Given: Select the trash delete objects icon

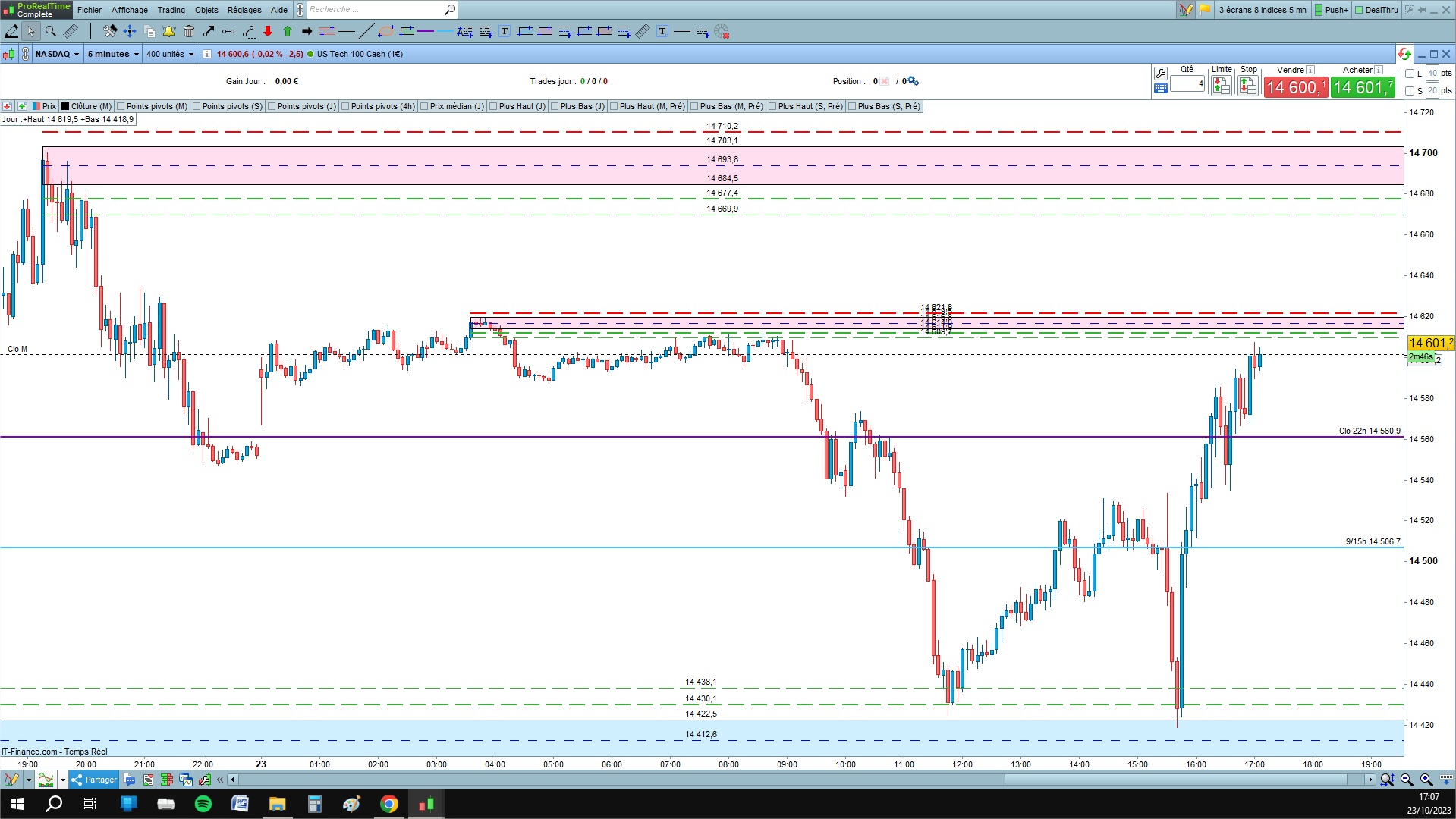Looking at the screenshot, I should 189,31.
